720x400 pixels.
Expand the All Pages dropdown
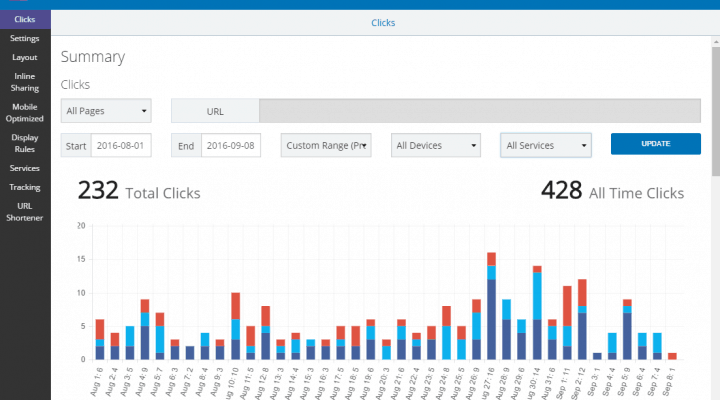pos(106,110)
